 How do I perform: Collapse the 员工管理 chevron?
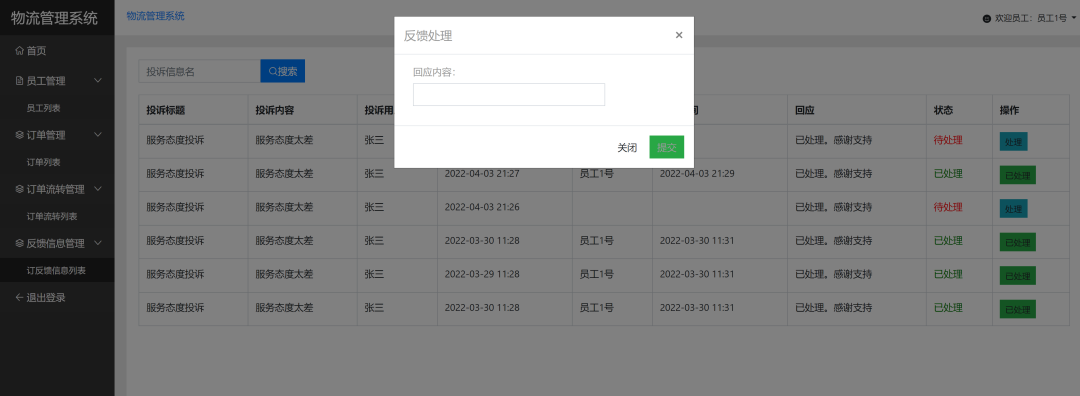click(x=98, y=81)
